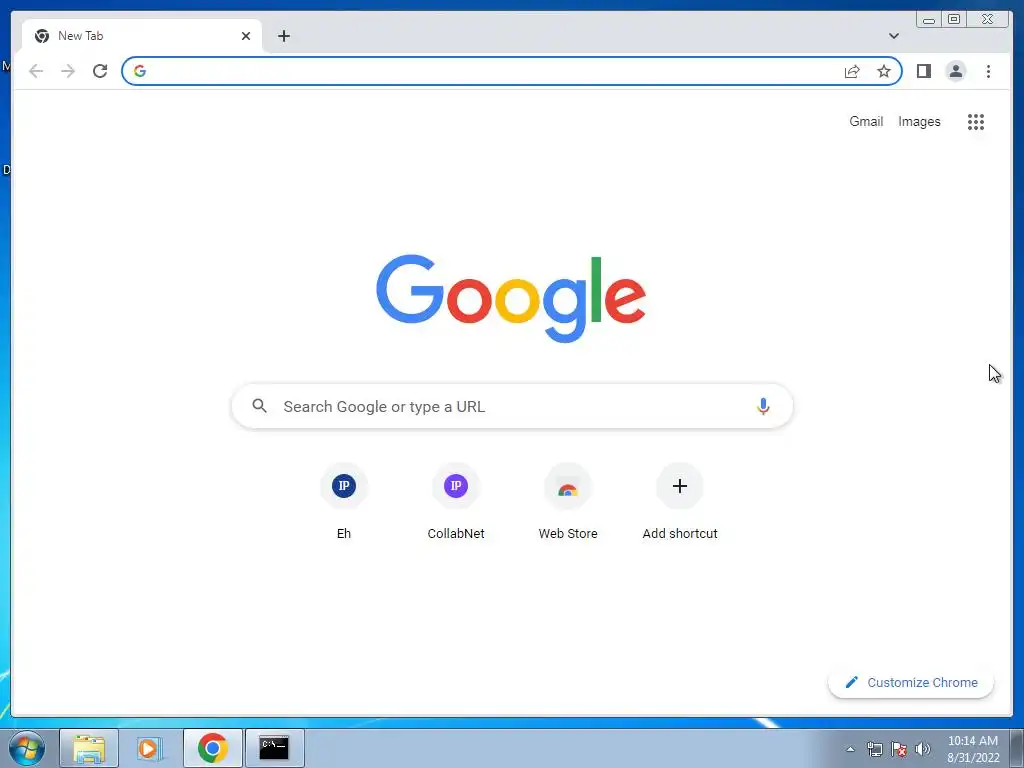Open the Eh shortcut
This screenshot has width=1024, height=768.
pyautogui.click(x=344, y=502)
